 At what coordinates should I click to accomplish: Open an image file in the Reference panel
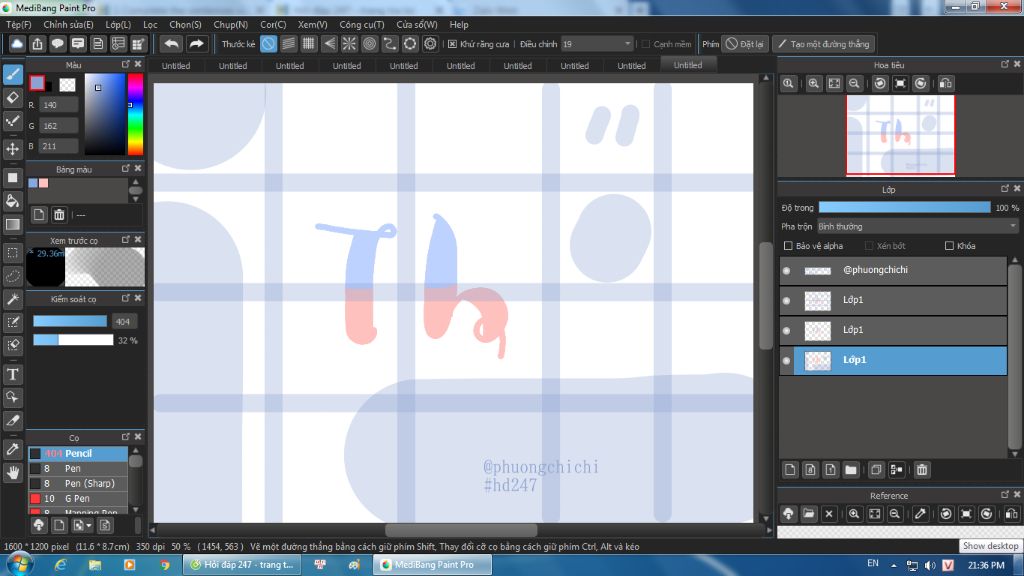[808, 514]
